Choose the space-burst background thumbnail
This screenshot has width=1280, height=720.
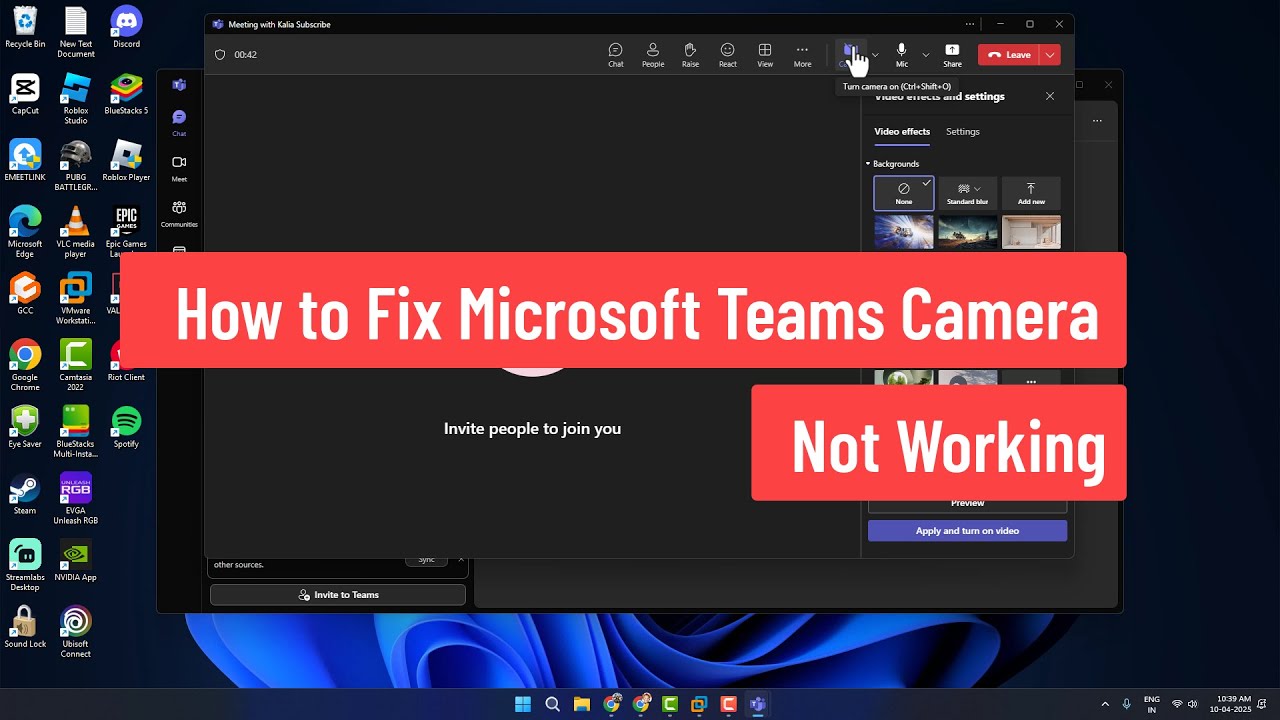coord(904,232)
